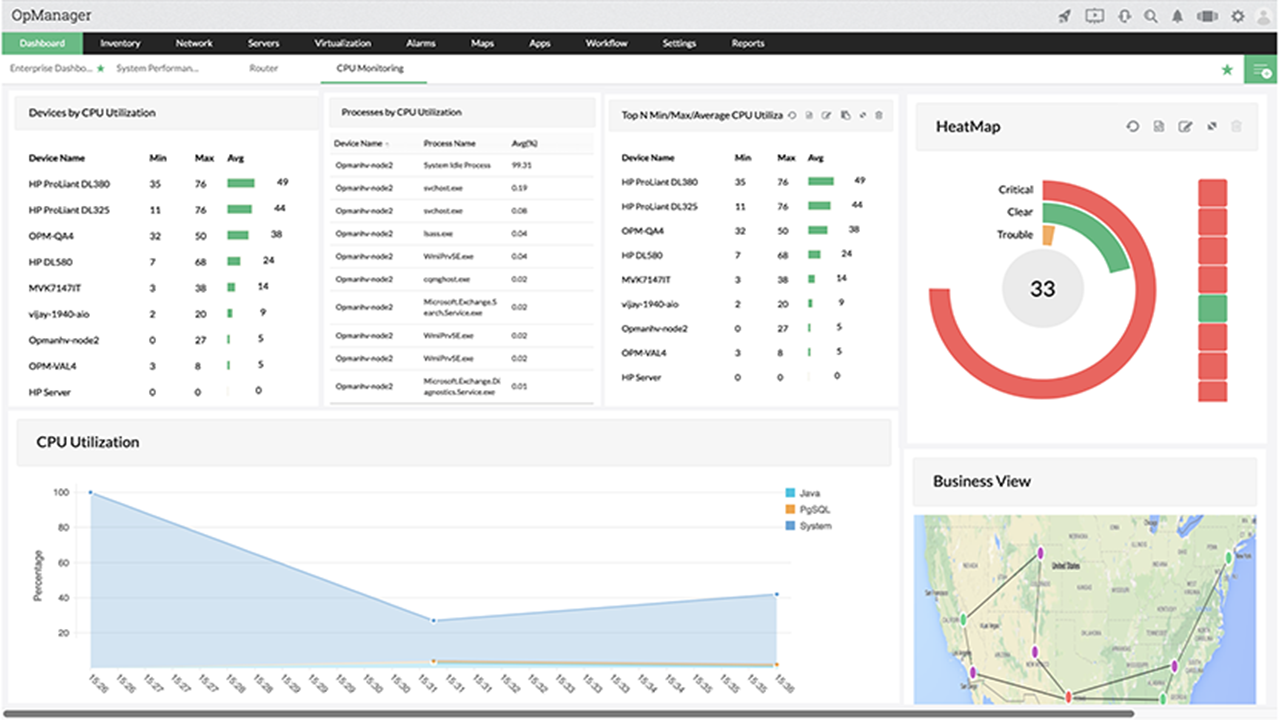This screenshot has width=1280, height=720.
Task: Open HP ProLiant DL380 in Devices list
Action: (69, 183)
